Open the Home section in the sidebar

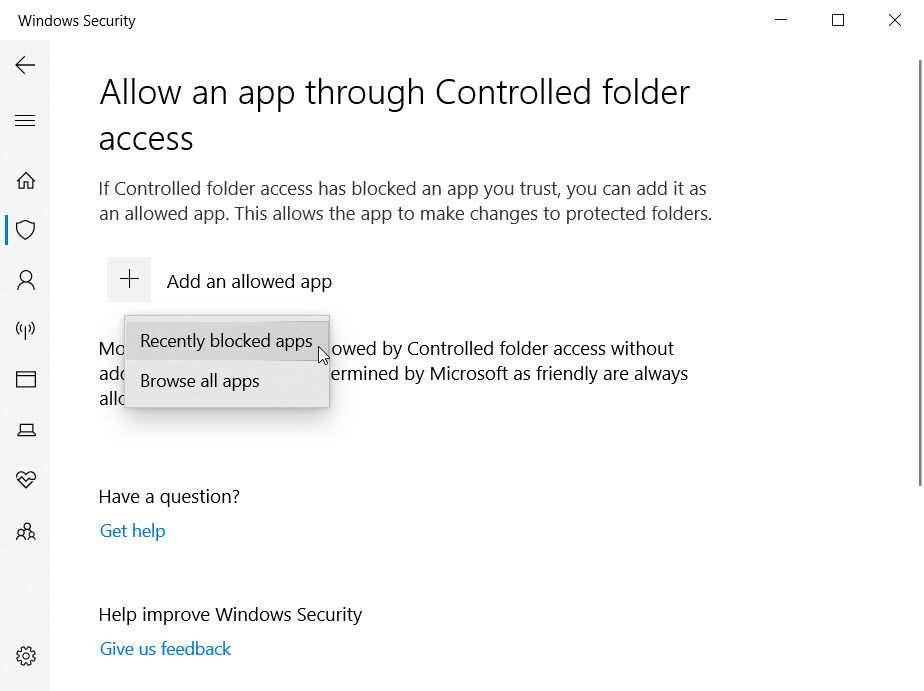26,181
